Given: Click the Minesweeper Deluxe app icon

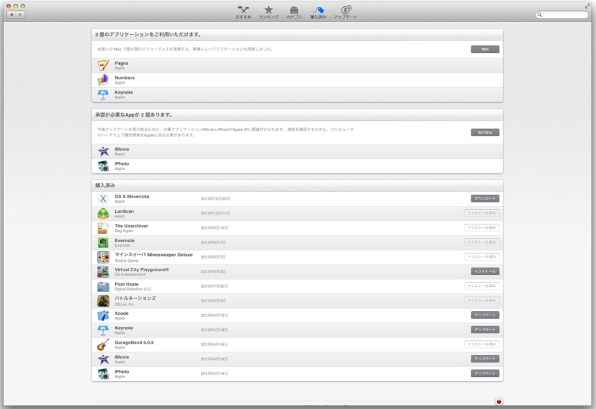Looking at the screenshot, I should click(103, 257).
